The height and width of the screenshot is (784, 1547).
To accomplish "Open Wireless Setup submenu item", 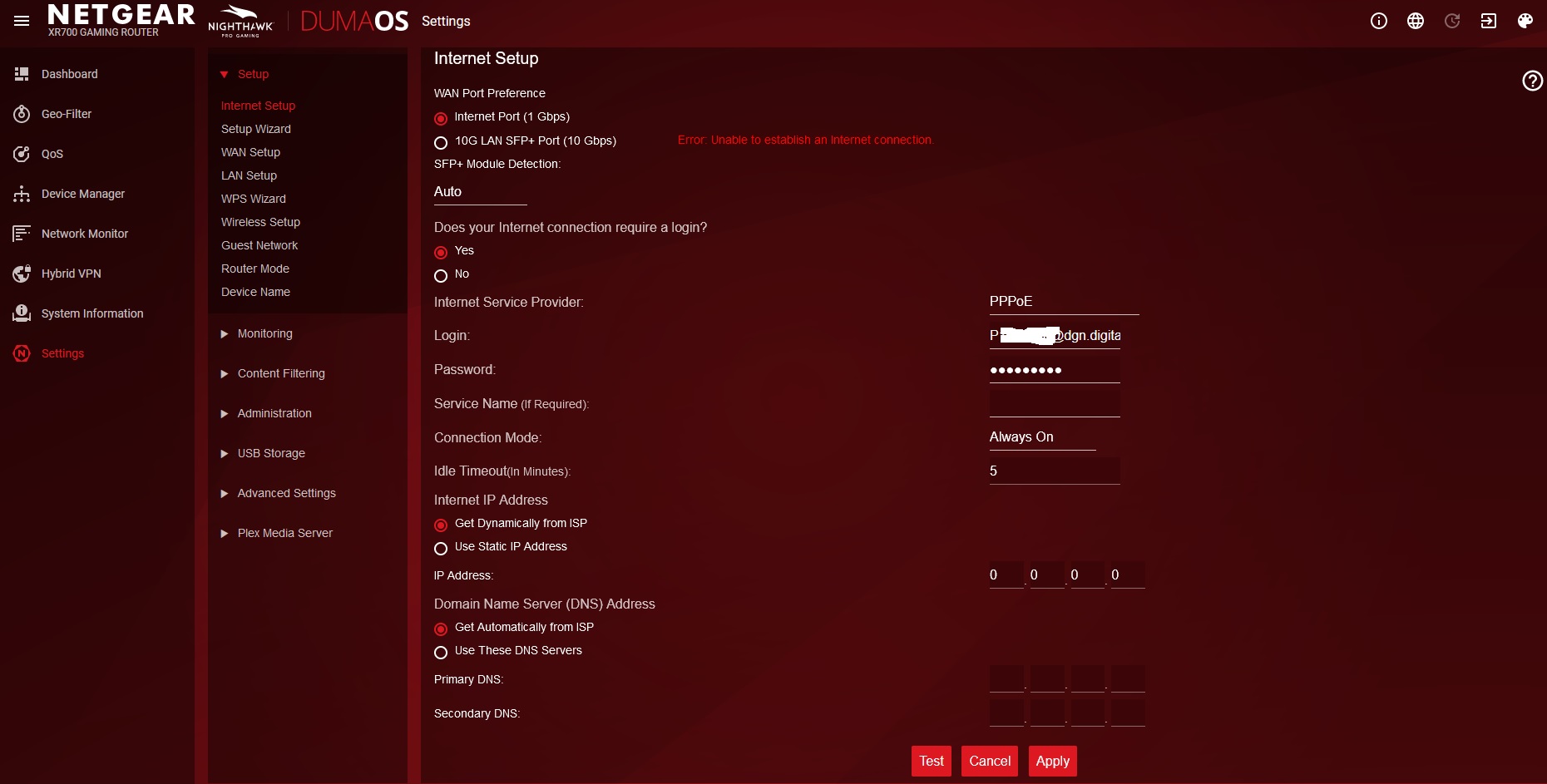I will tap(260, 222).
